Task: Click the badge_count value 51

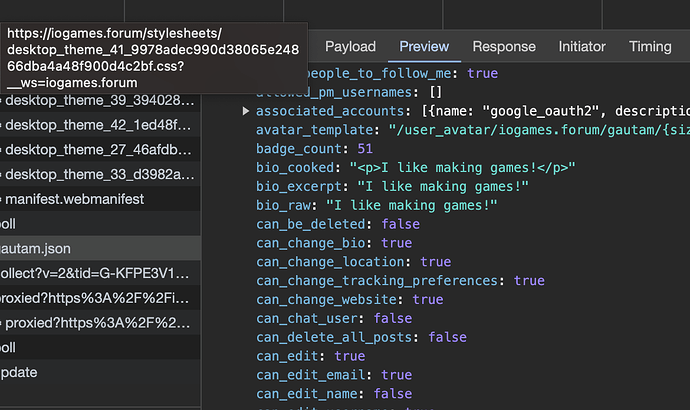Action: 365,149
